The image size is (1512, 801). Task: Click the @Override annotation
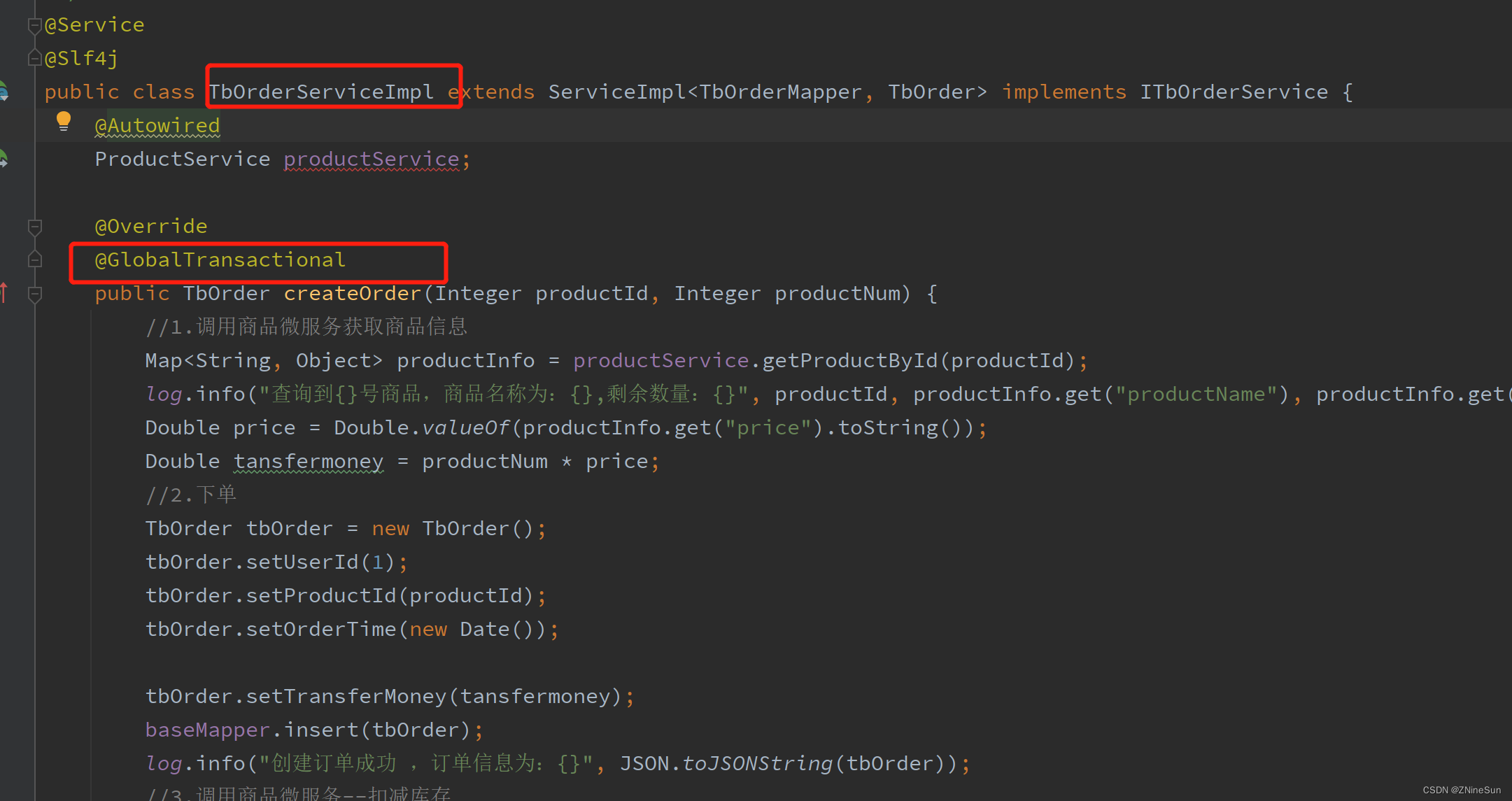coord(151,226)
